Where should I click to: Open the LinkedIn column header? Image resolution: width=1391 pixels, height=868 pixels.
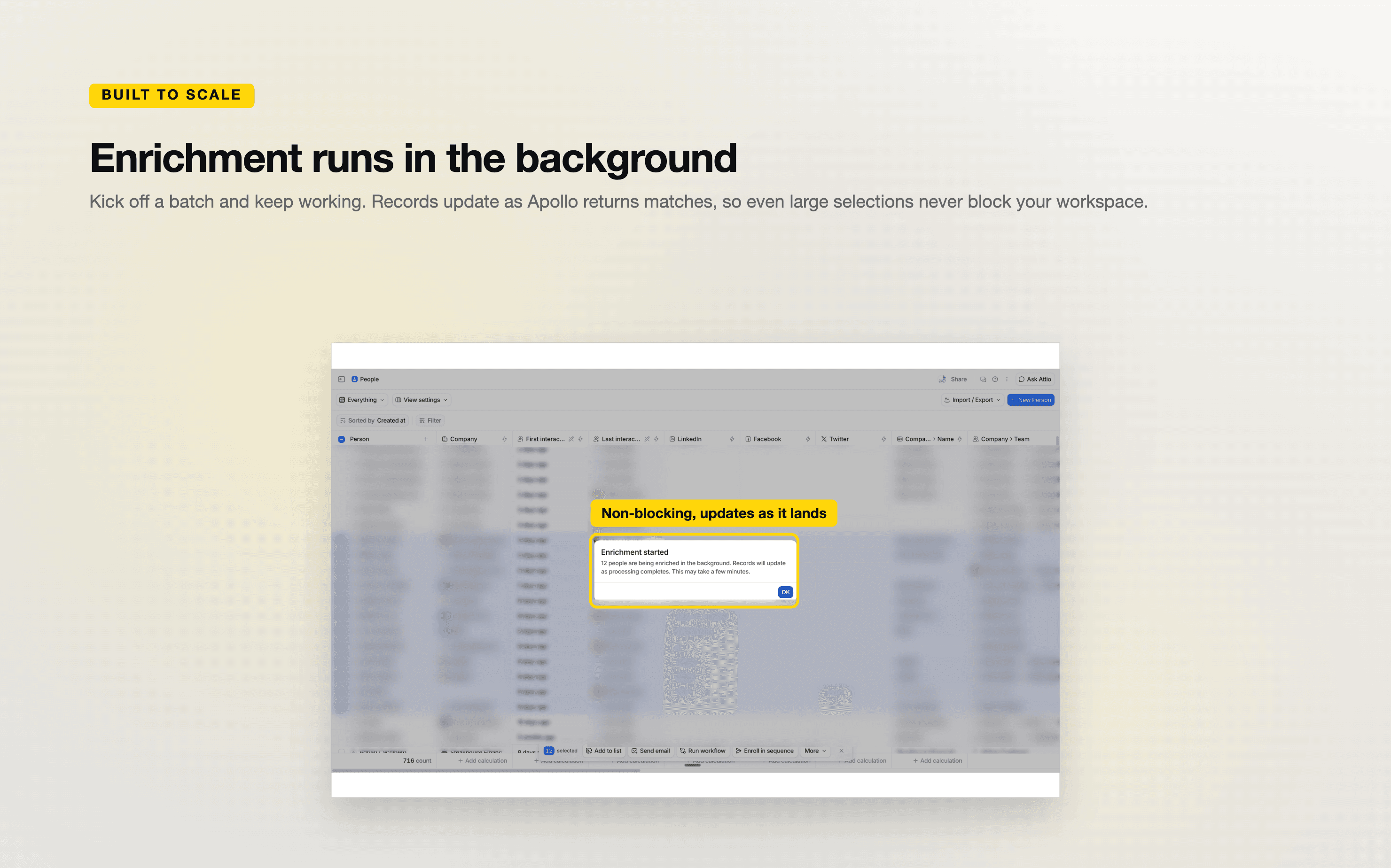point(702,439)
